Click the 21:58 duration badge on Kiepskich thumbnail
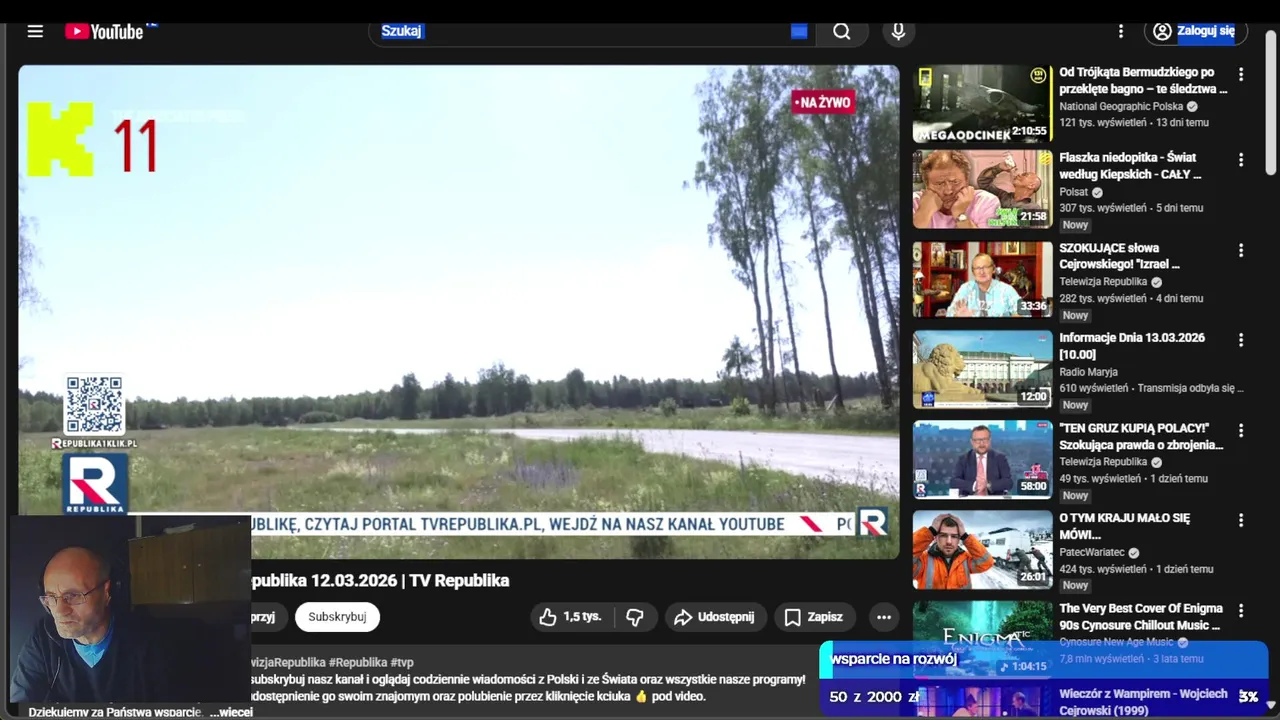The height and width of the screenshot is (720, 1280). (x=1033, y=216)
